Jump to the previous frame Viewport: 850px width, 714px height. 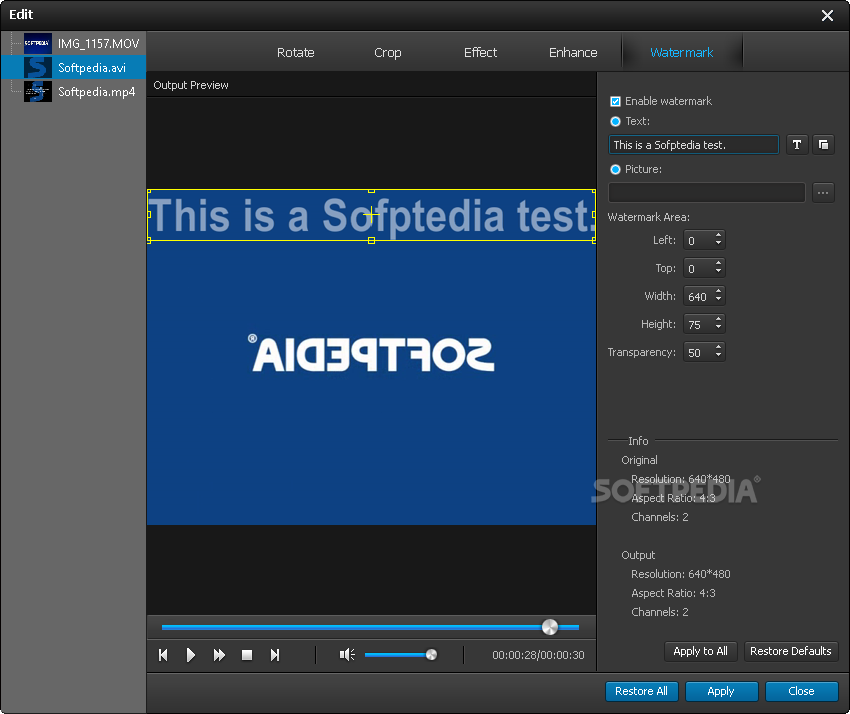tap(163, 655)
